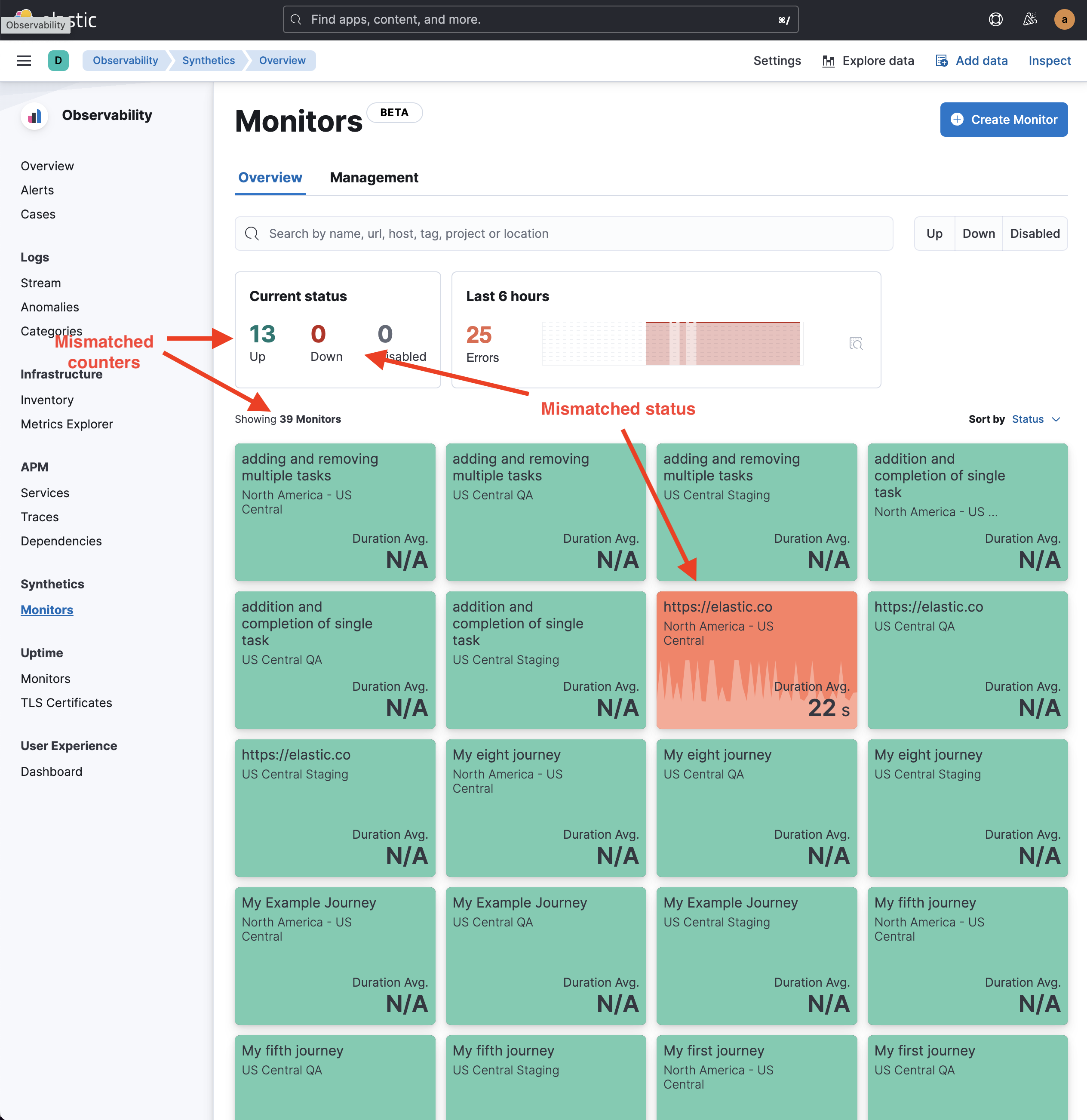Open the help menu lifebuoy icon
The height and width of the screenshot is (1120, 1087).
(x=995, y=19)
